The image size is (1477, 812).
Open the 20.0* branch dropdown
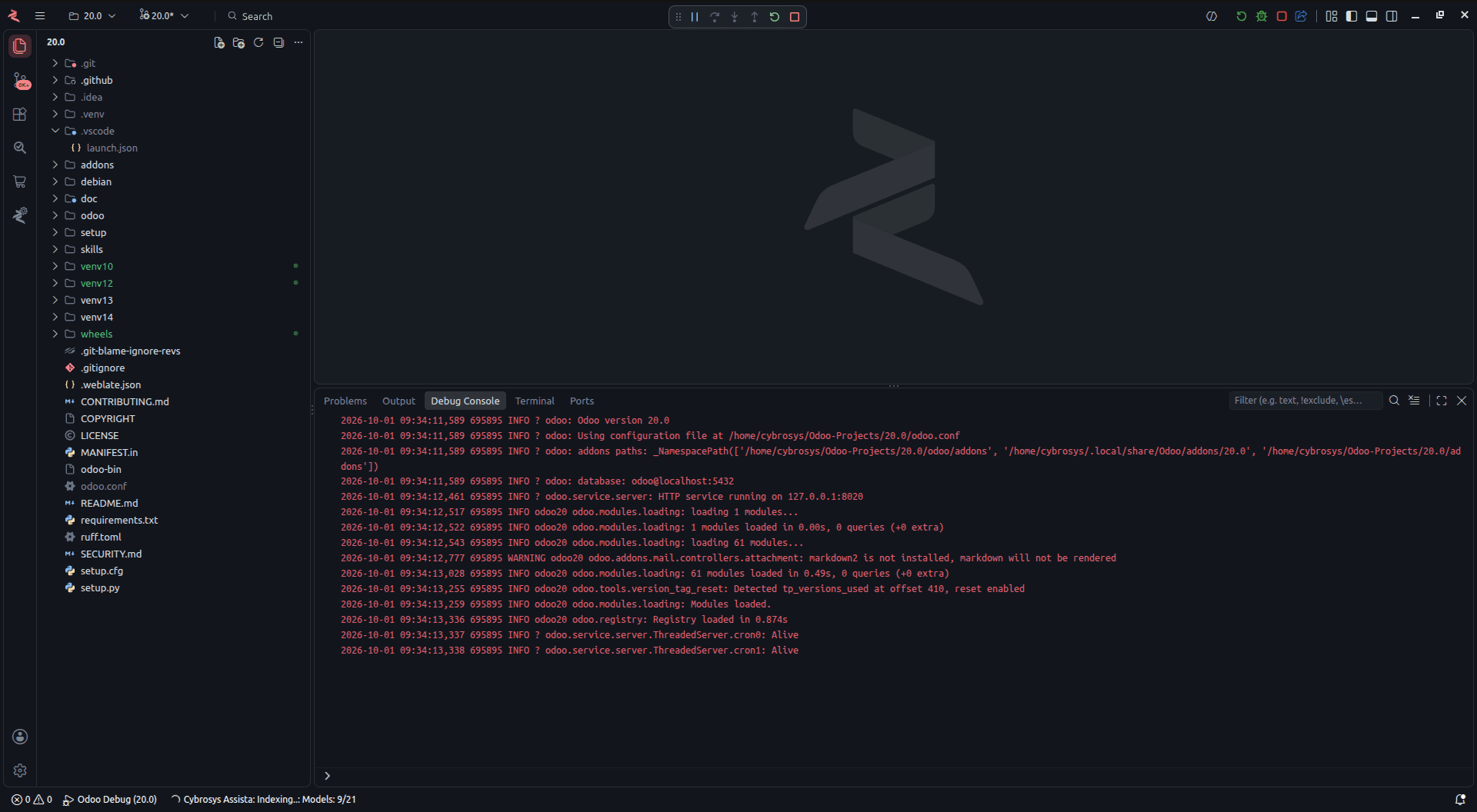164,16
